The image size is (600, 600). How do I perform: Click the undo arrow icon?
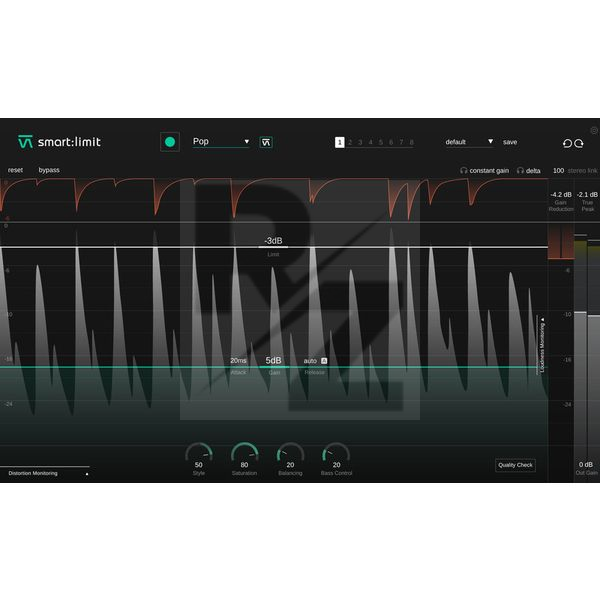[x=567, y=143]
